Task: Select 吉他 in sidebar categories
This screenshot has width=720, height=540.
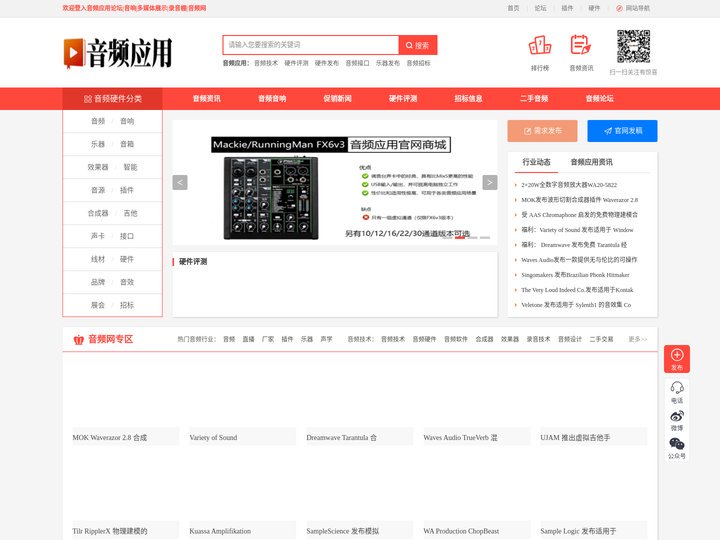Action: tap(130, 213)
